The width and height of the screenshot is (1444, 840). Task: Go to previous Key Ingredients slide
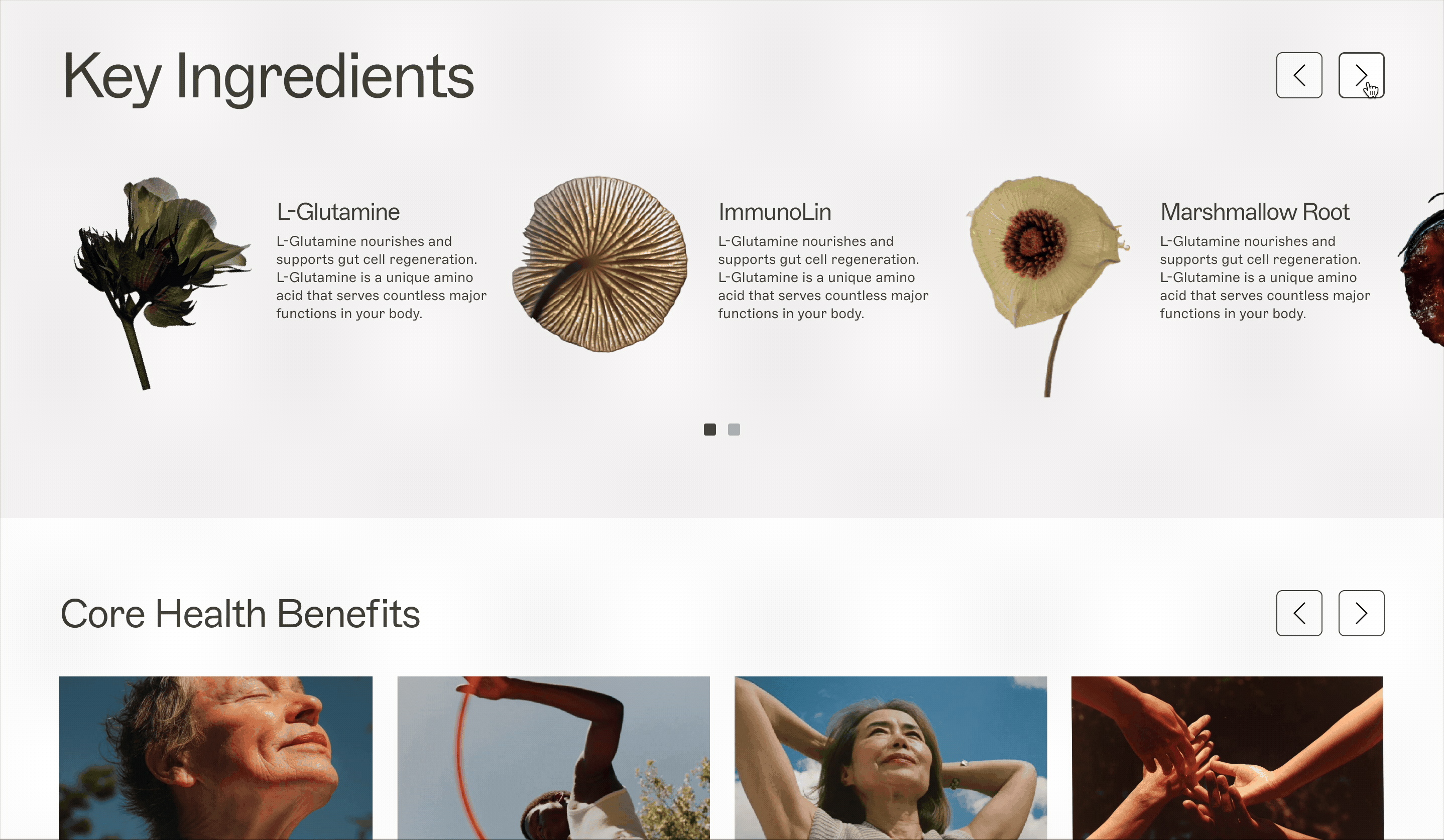coord(1299,75)
